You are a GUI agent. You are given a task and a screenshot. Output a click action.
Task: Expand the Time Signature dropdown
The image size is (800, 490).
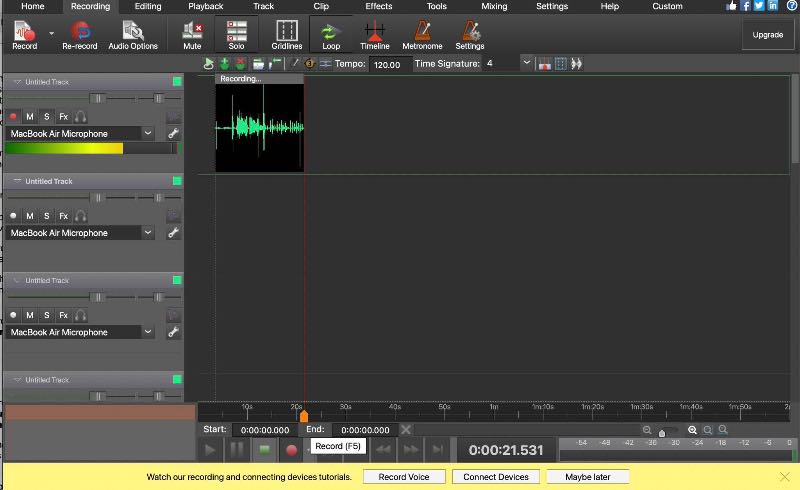click(527, 64)
